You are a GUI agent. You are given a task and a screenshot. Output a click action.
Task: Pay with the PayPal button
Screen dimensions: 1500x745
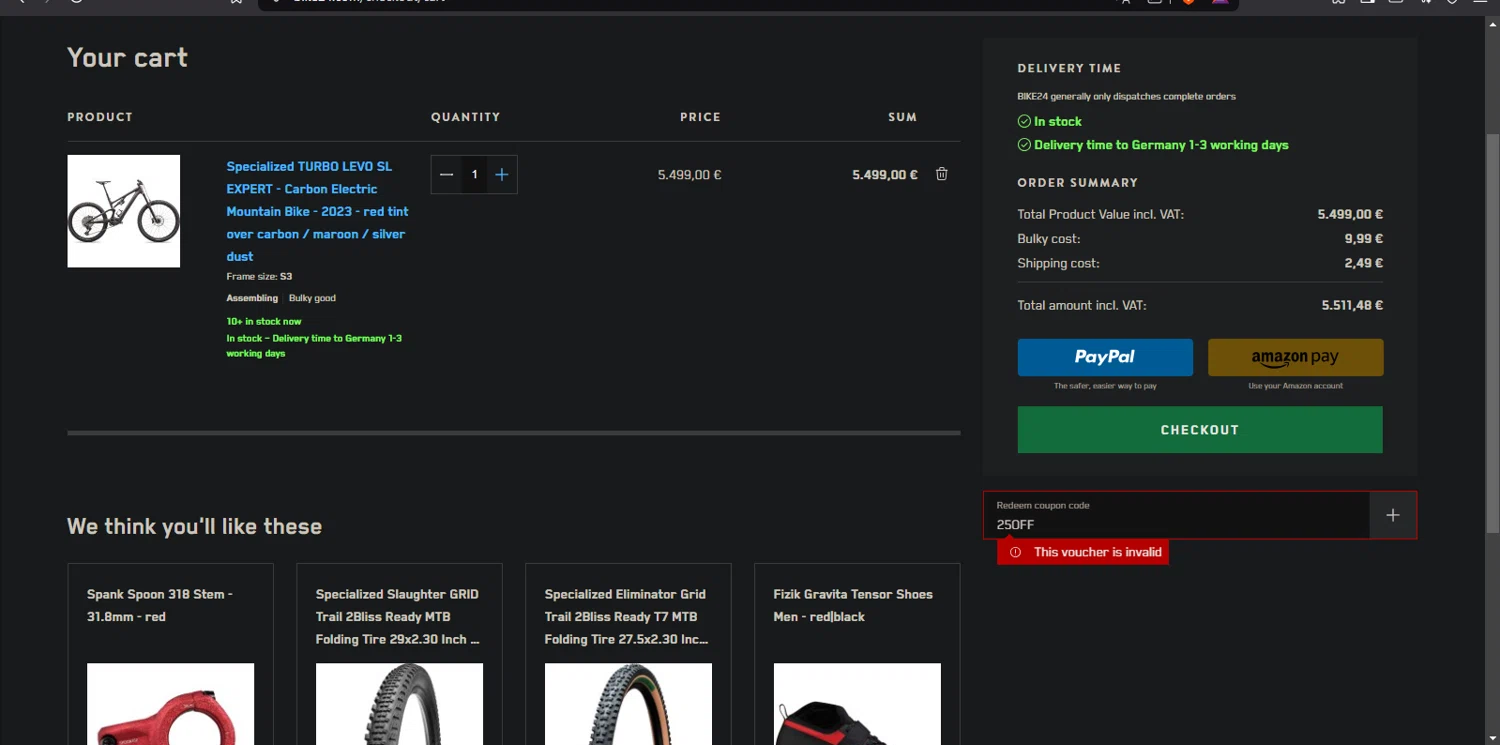(x=1105, y=357)
